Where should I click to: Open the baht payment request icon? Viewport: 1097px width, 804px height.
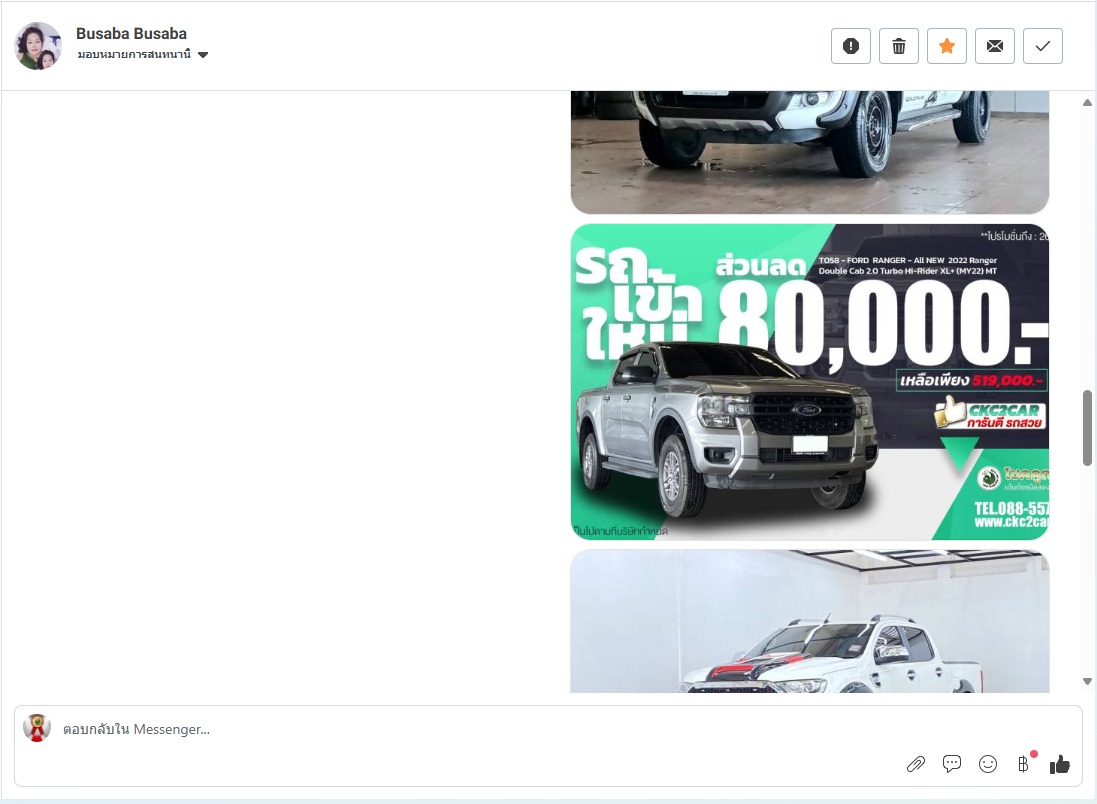pos(1024,764)
